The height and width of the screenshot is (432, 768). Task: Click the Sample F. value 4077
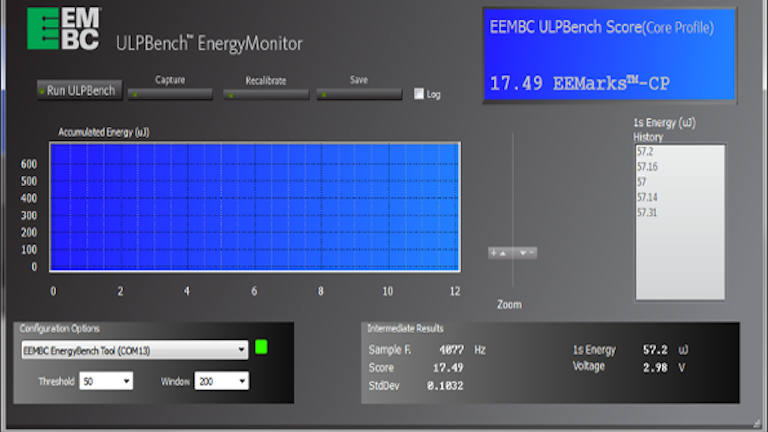point(451,350)
